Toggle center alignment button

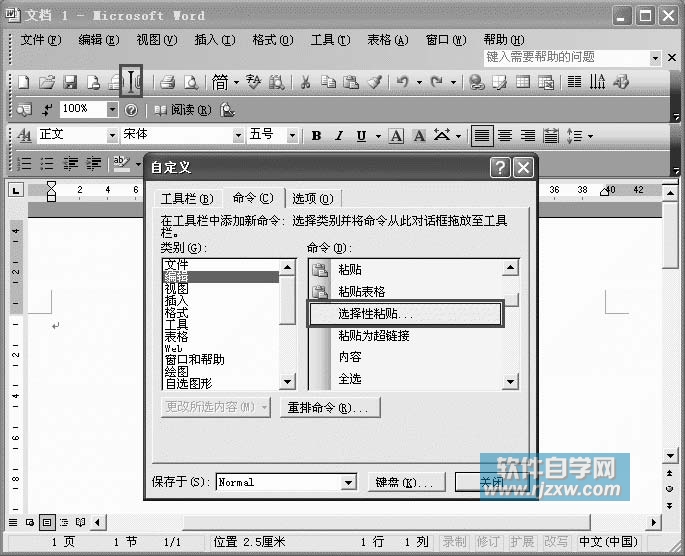[505, 136]
